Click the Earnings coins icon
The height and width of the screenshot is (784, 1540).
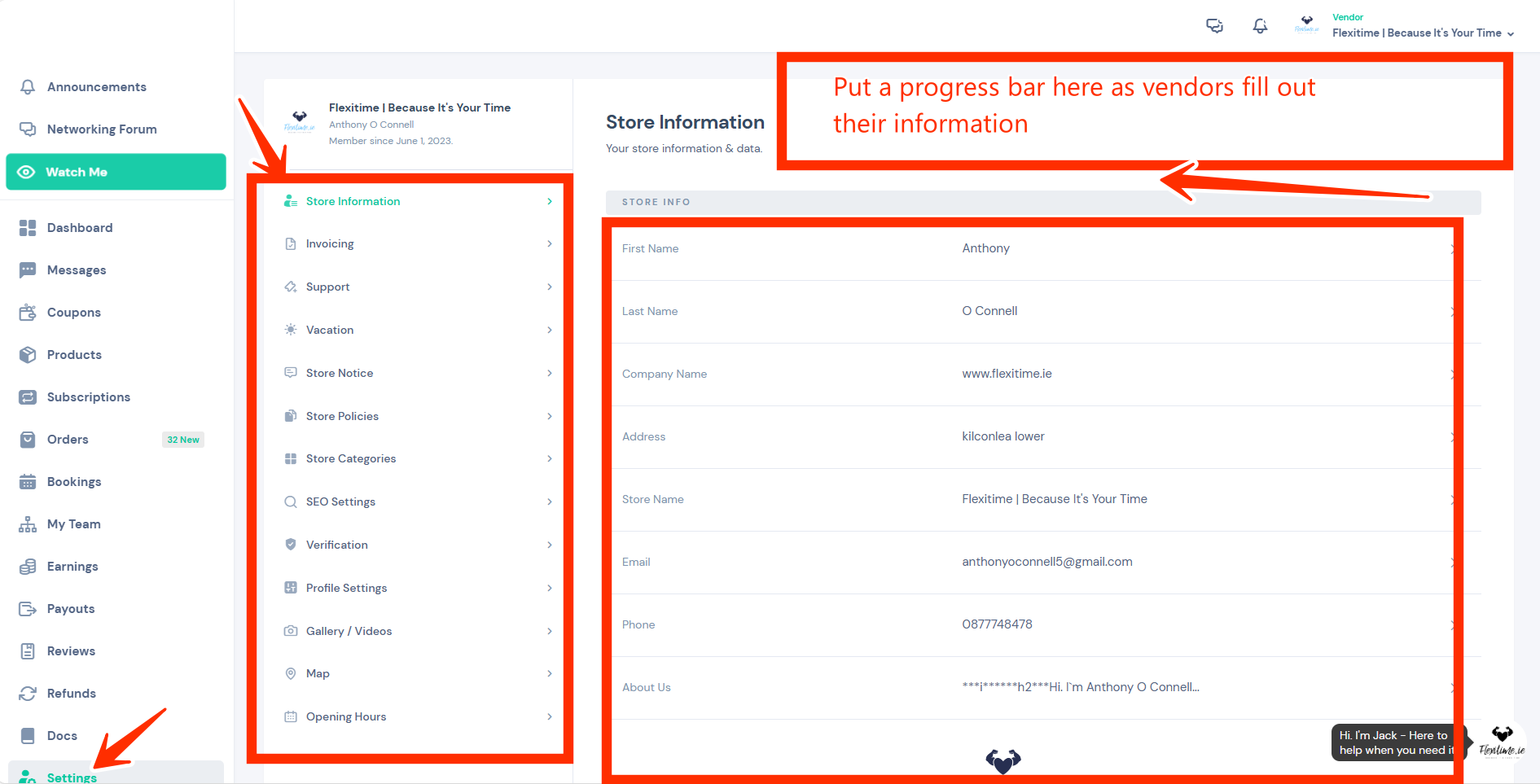(x=28, y=567)
